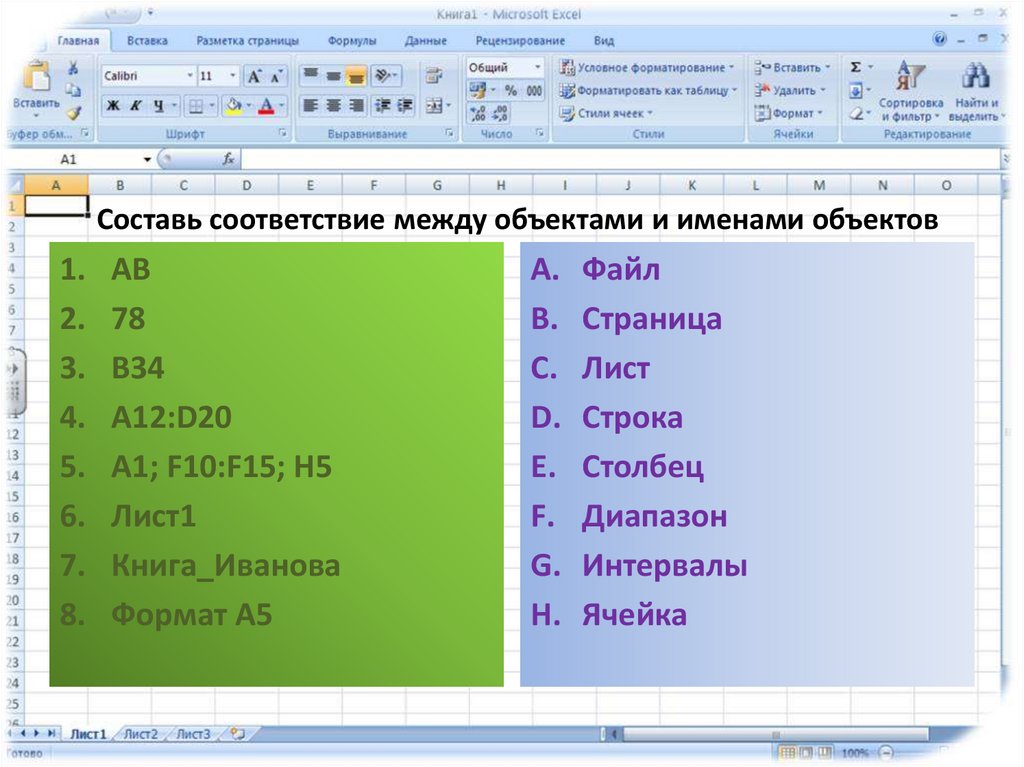
Task: Increase indent in alignment group
Action: click(406, 105)
